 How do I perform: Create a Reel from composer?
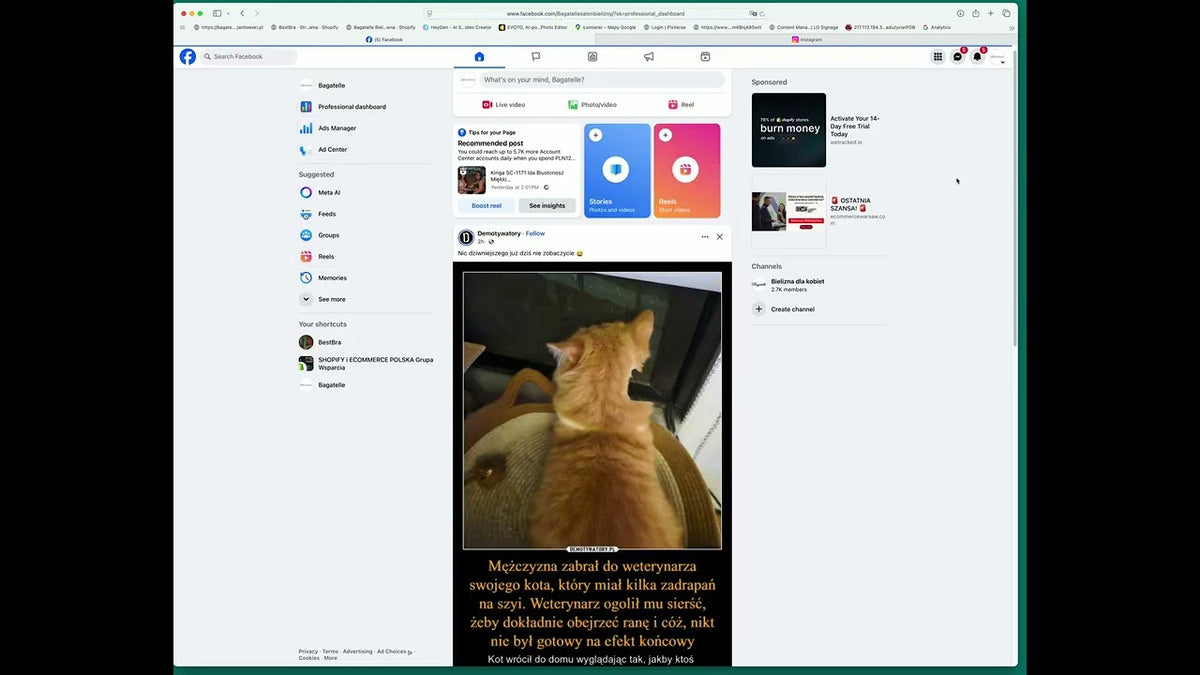click(x=681, y=105)
